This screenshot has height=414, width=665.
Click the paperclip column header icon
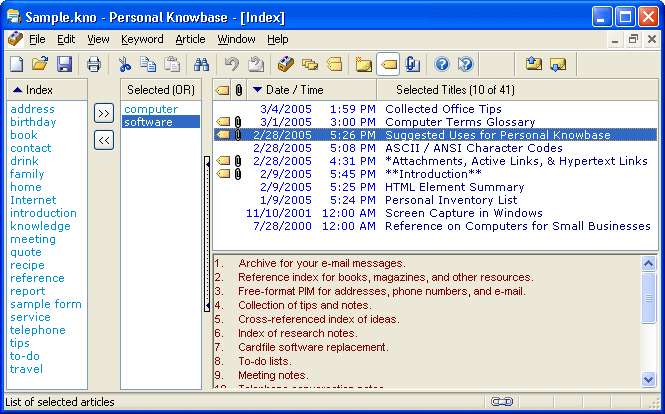click(239, 90)
